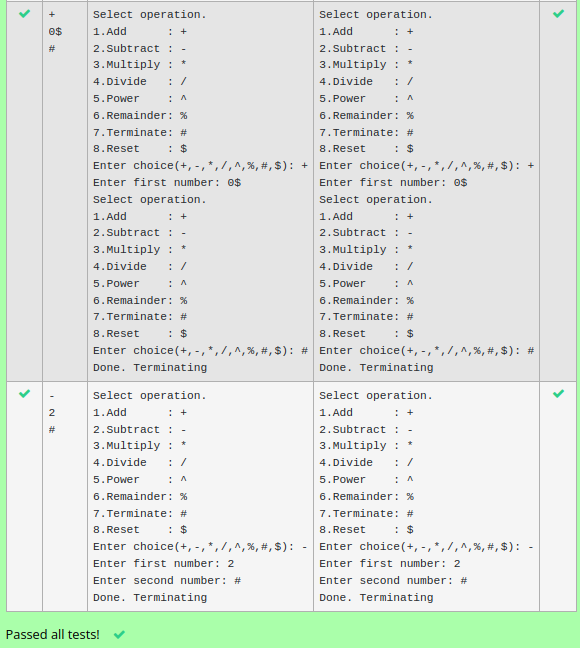Click the first test's left green checkmark
580x648 pixels.
(x=24, y=14)
